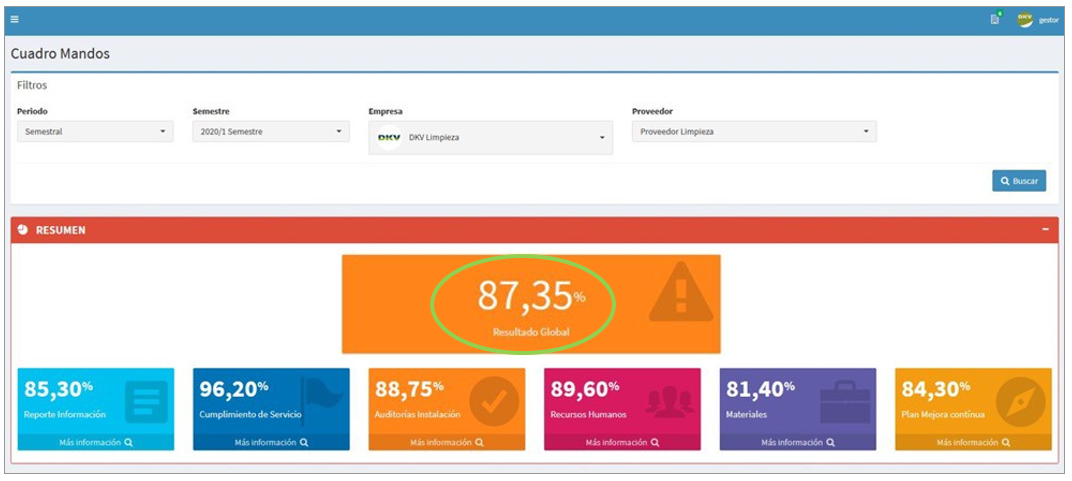Viewport: 1072px width, 481px height.
Task: Click the checkmark icon on Auditorías Instalación
Action: [494, 400]
